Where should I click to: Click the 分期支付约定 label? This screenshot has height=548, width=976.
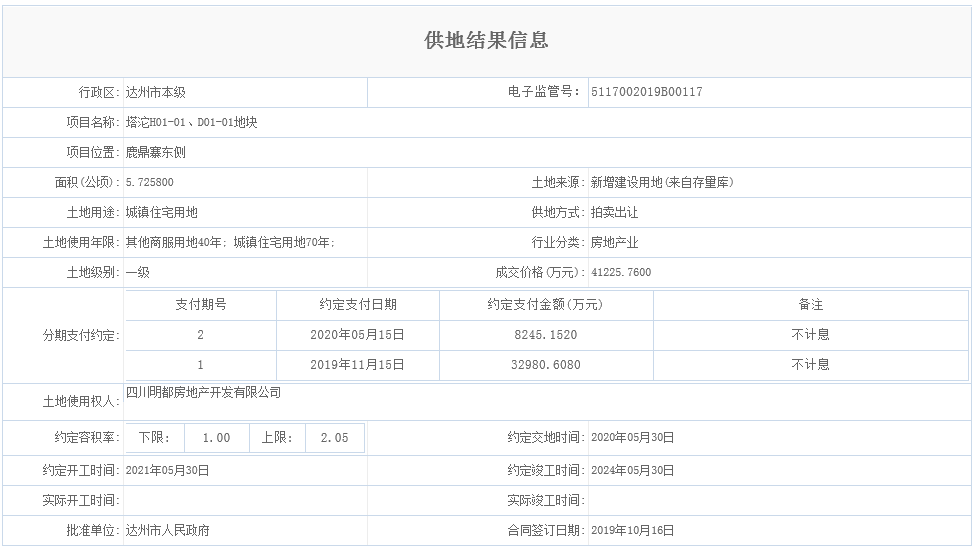[81, 336]
